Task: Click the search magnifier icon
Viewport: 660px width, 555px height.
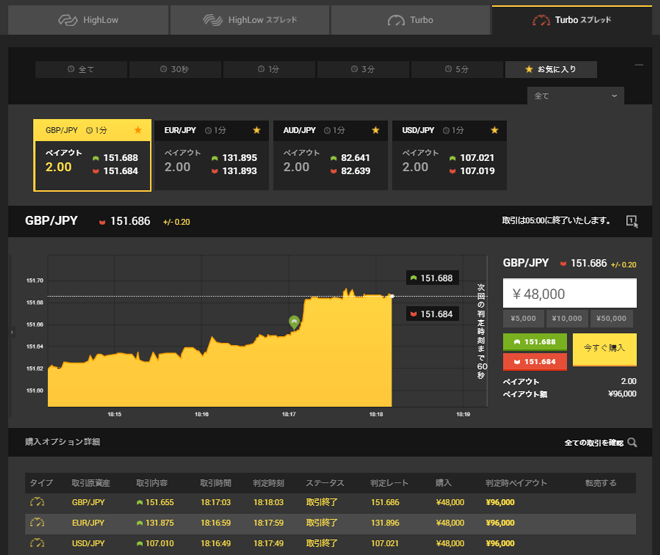Action: tap(632, 443)
